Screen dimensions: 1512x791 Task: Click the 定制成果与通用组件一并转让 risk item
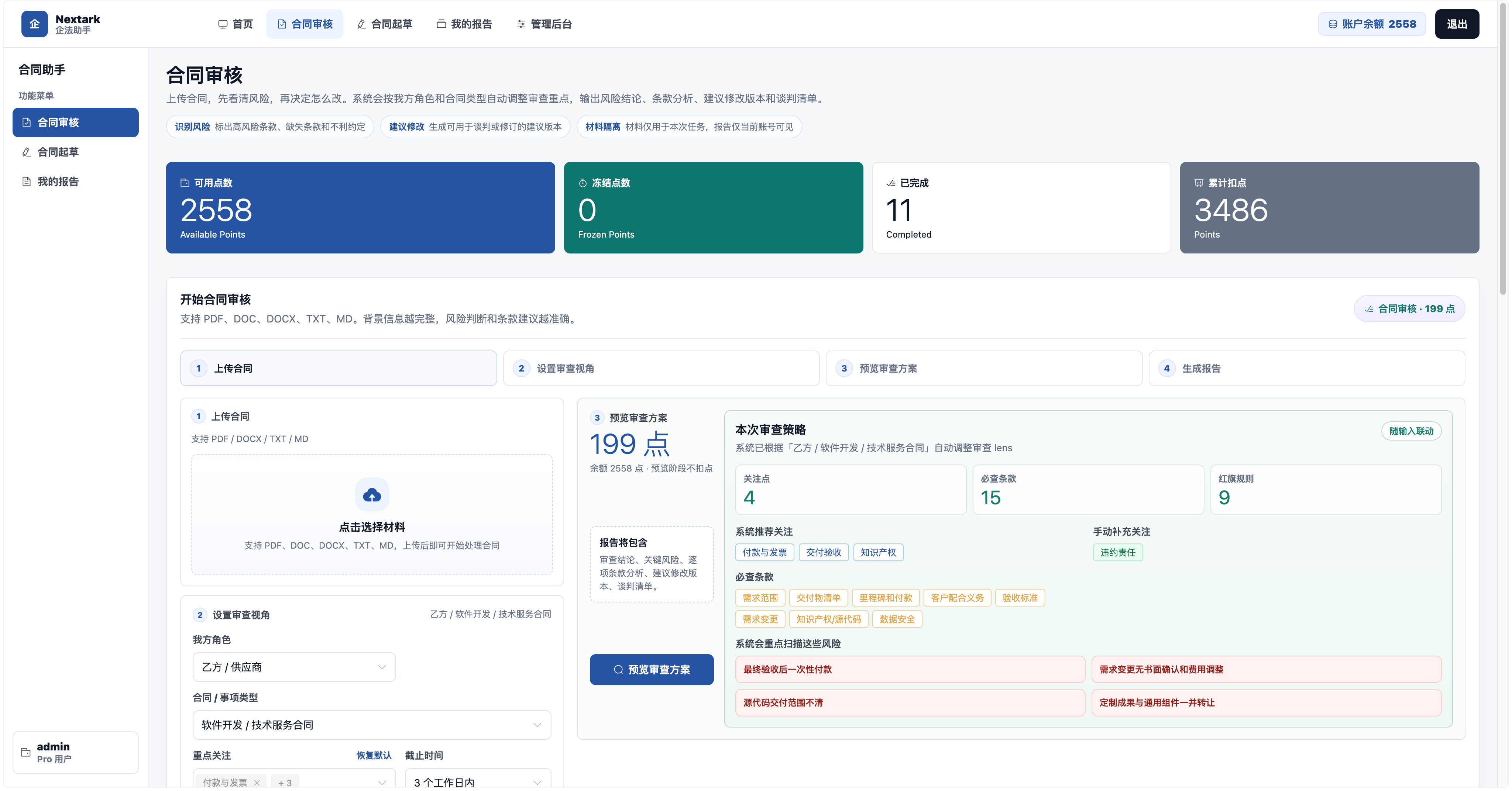pyautogui.click(x=1266, y=702)
